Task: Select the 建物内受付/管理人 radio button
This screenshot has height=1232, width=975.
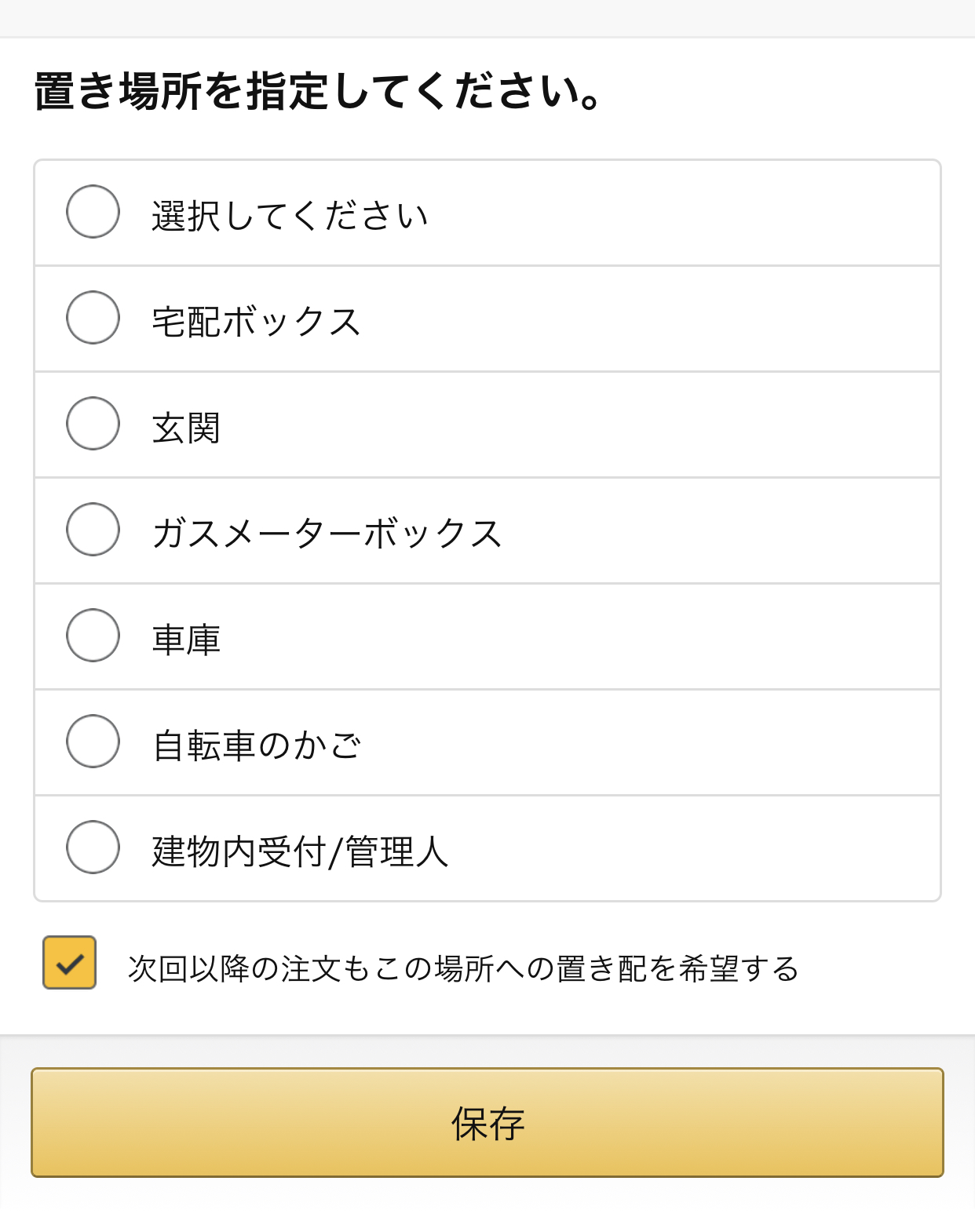Action: point(93,847)
